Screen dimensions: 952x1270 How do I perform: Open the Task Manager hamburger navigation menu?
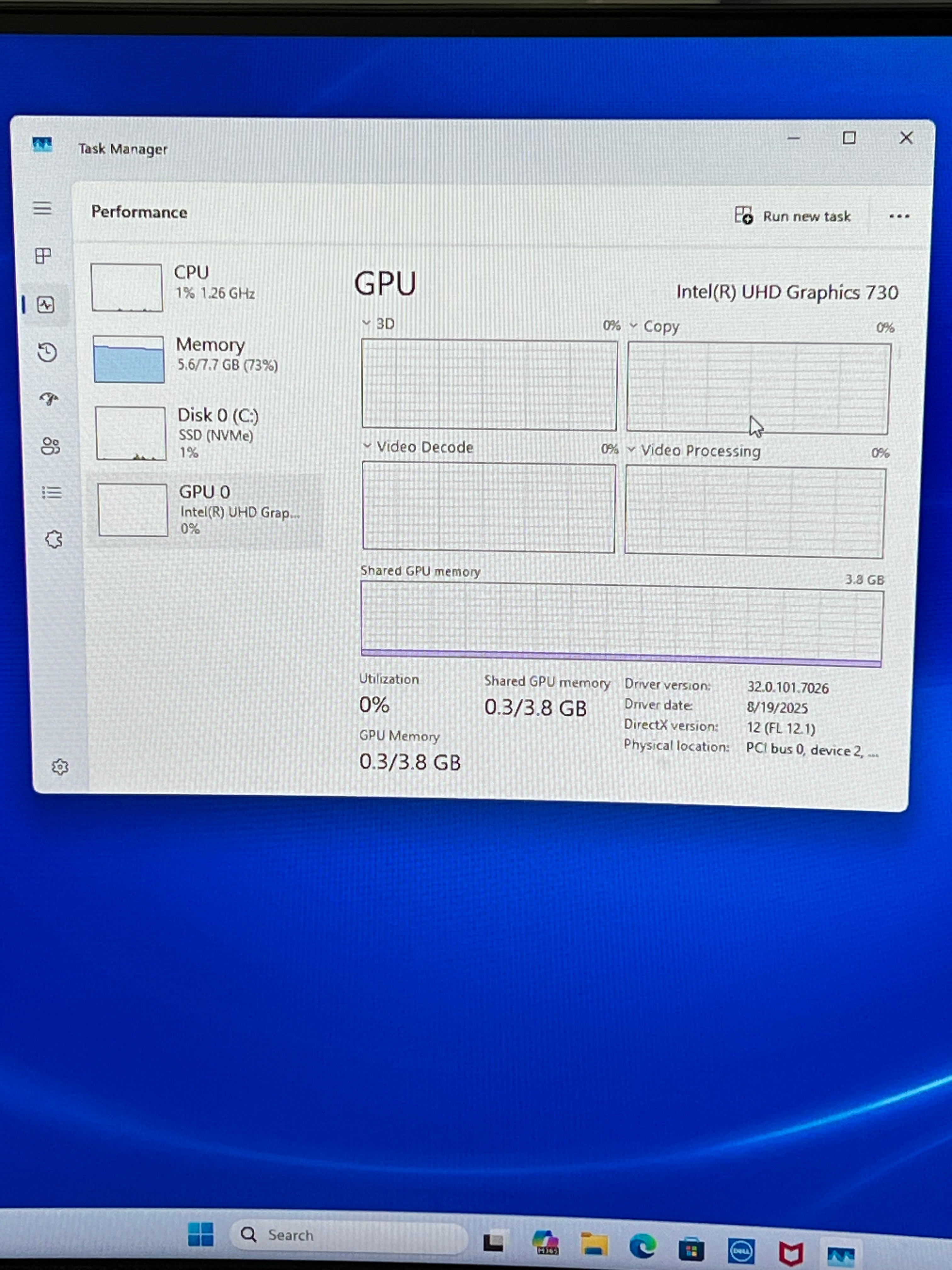(42, 208)
